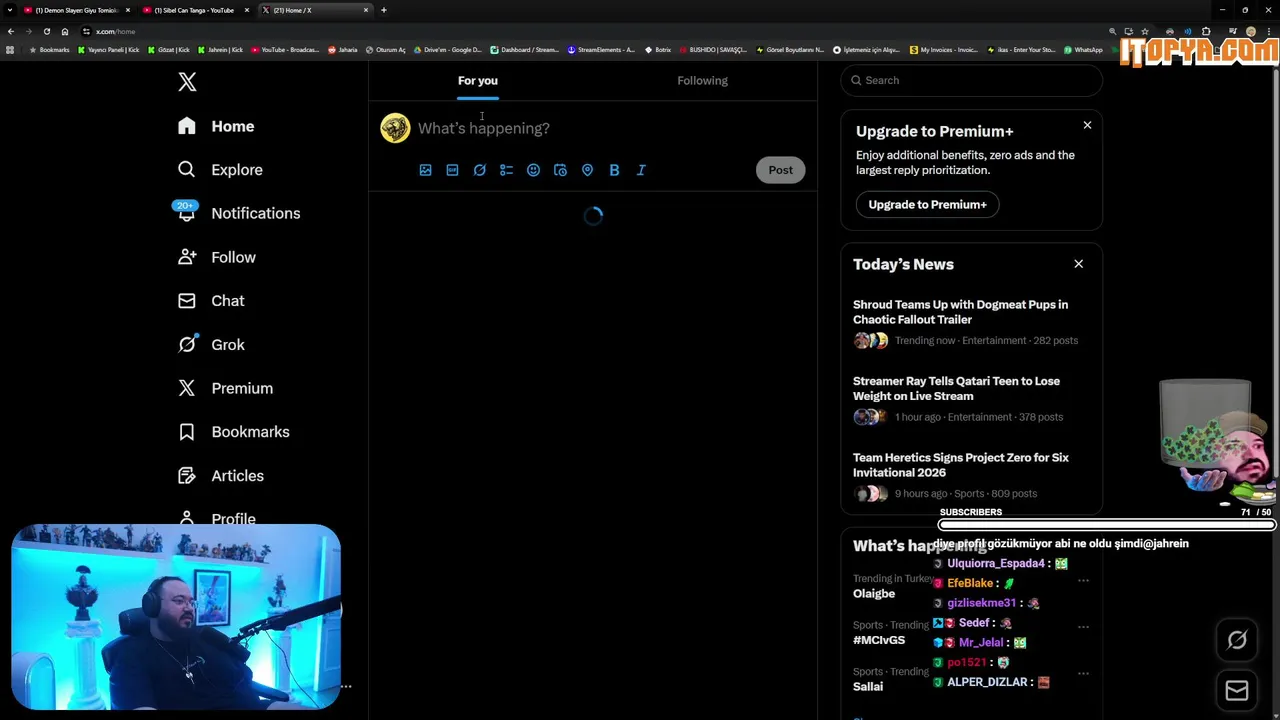Open a new browser tab
Screen dimensions: 1280x720
click(384, 10)
